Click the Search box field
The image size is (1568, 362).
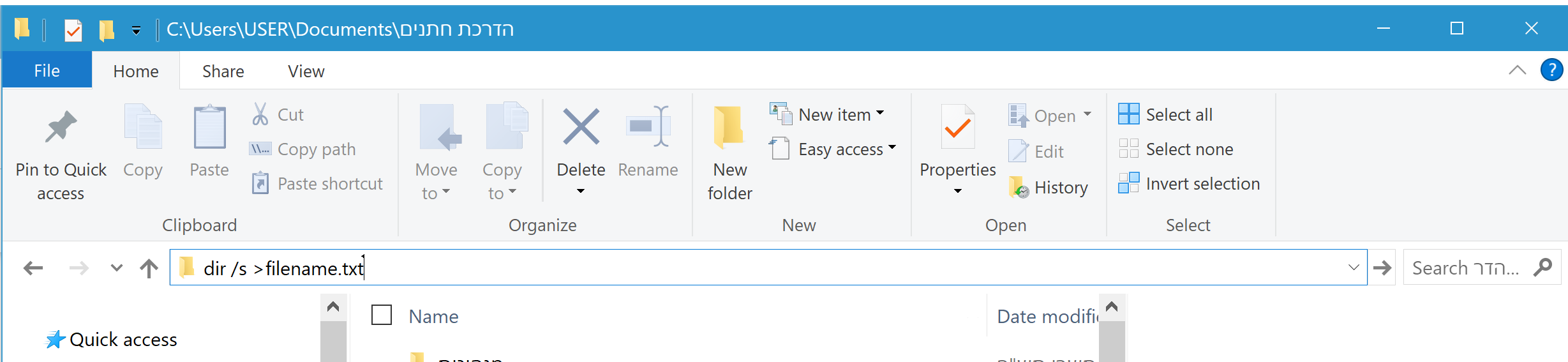click(1468, 268)
